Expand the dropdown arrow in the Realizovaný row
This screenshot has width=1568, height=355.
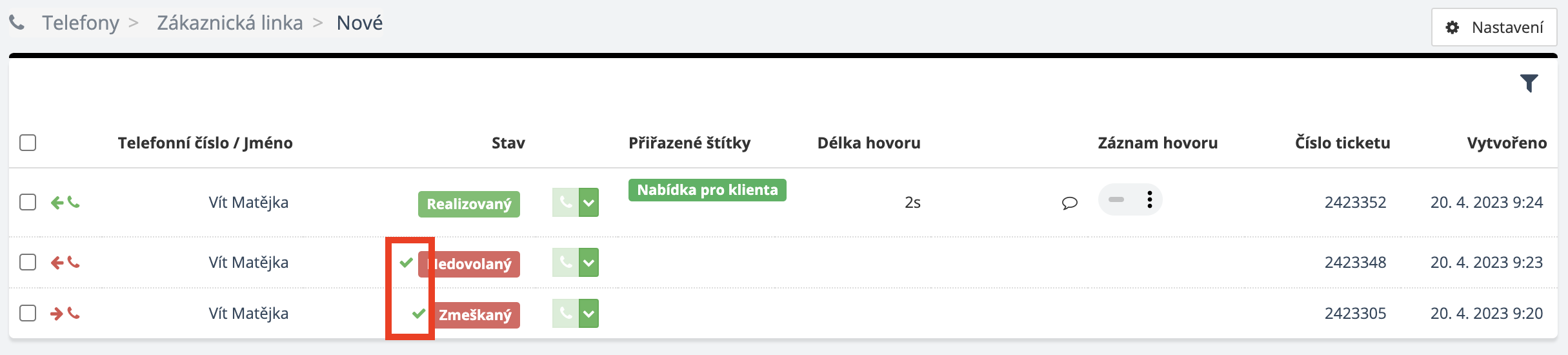point(588,203)
